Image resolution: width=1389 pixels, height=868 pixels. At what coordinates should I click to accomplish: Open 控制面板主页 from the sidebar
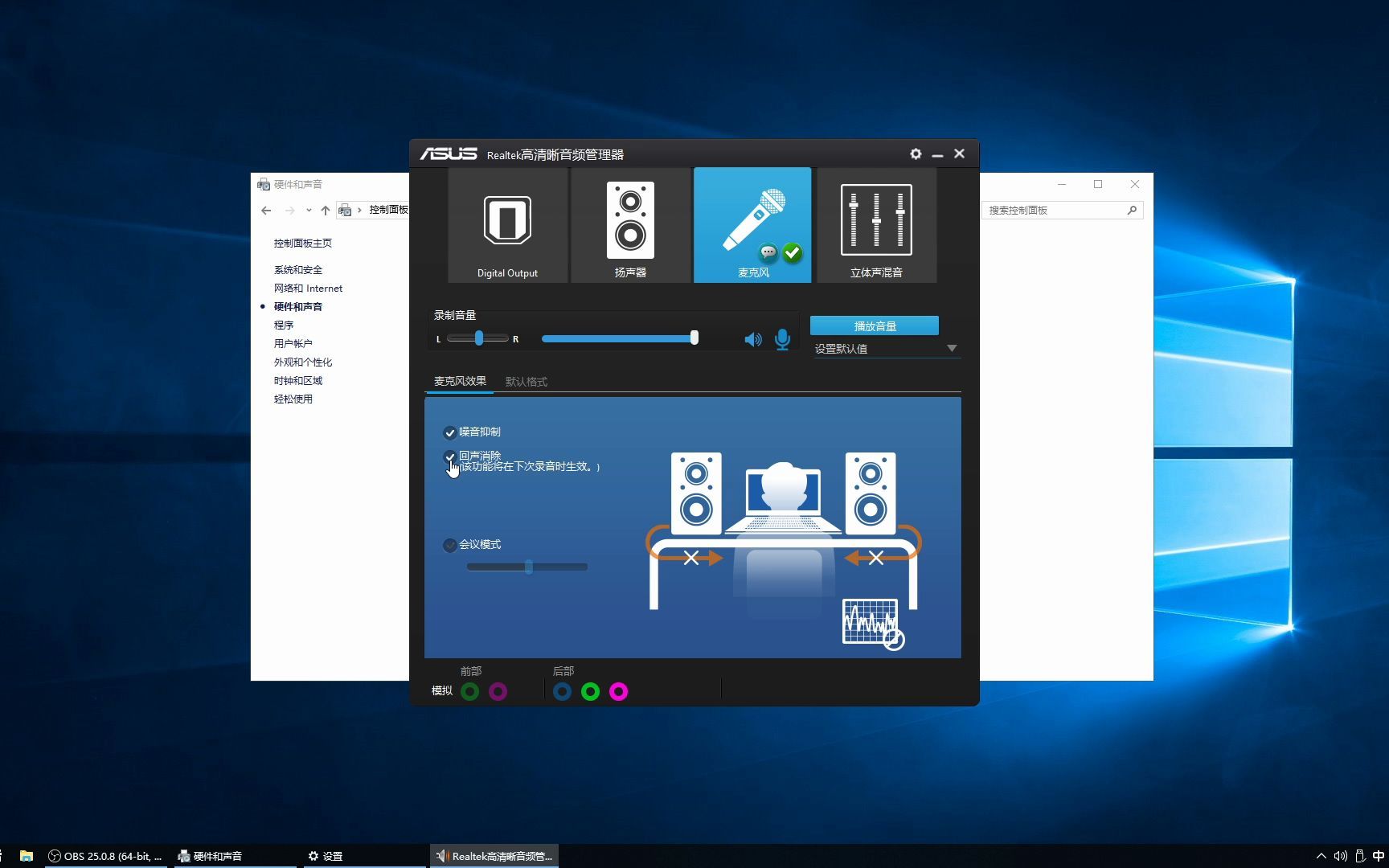pos(302,242)
